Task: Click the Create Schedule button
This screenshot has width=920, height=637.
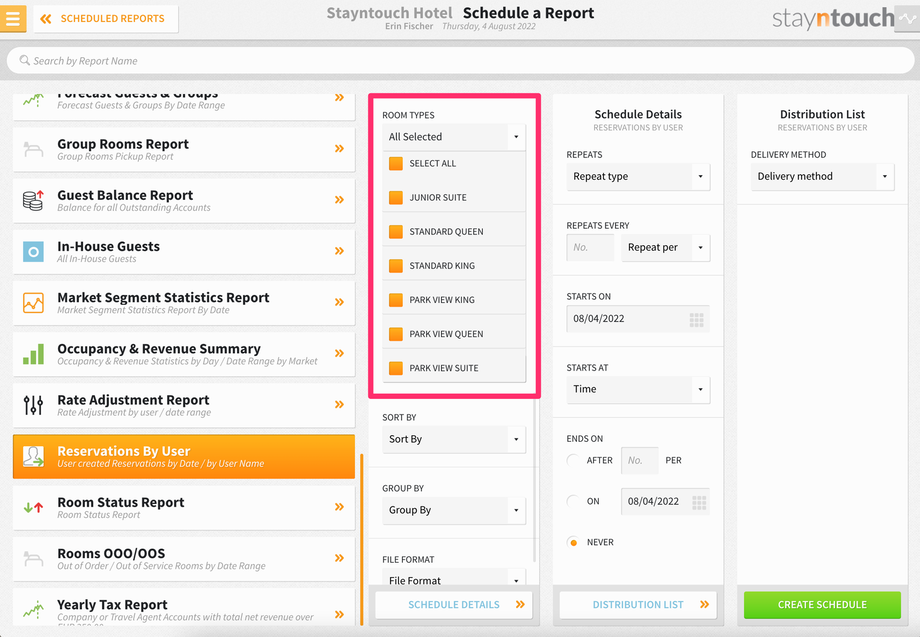Action: click(822, 605)
